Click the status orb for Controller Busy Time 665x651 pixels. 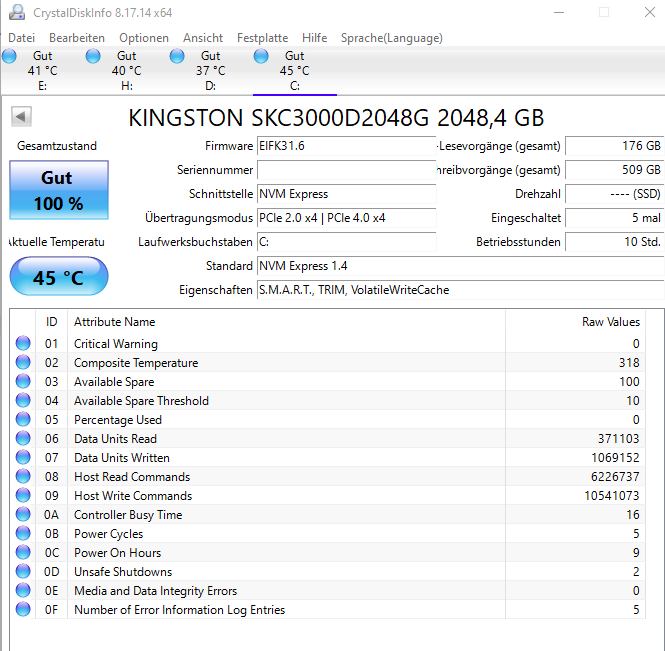(23, 514)
